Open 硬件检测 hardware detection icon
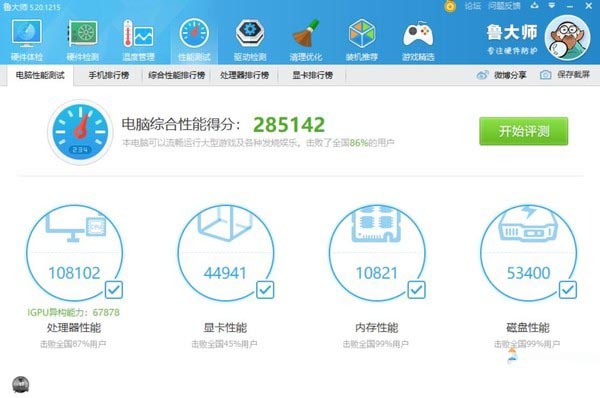This screenshot has width=600, height=398. point(82,34)
